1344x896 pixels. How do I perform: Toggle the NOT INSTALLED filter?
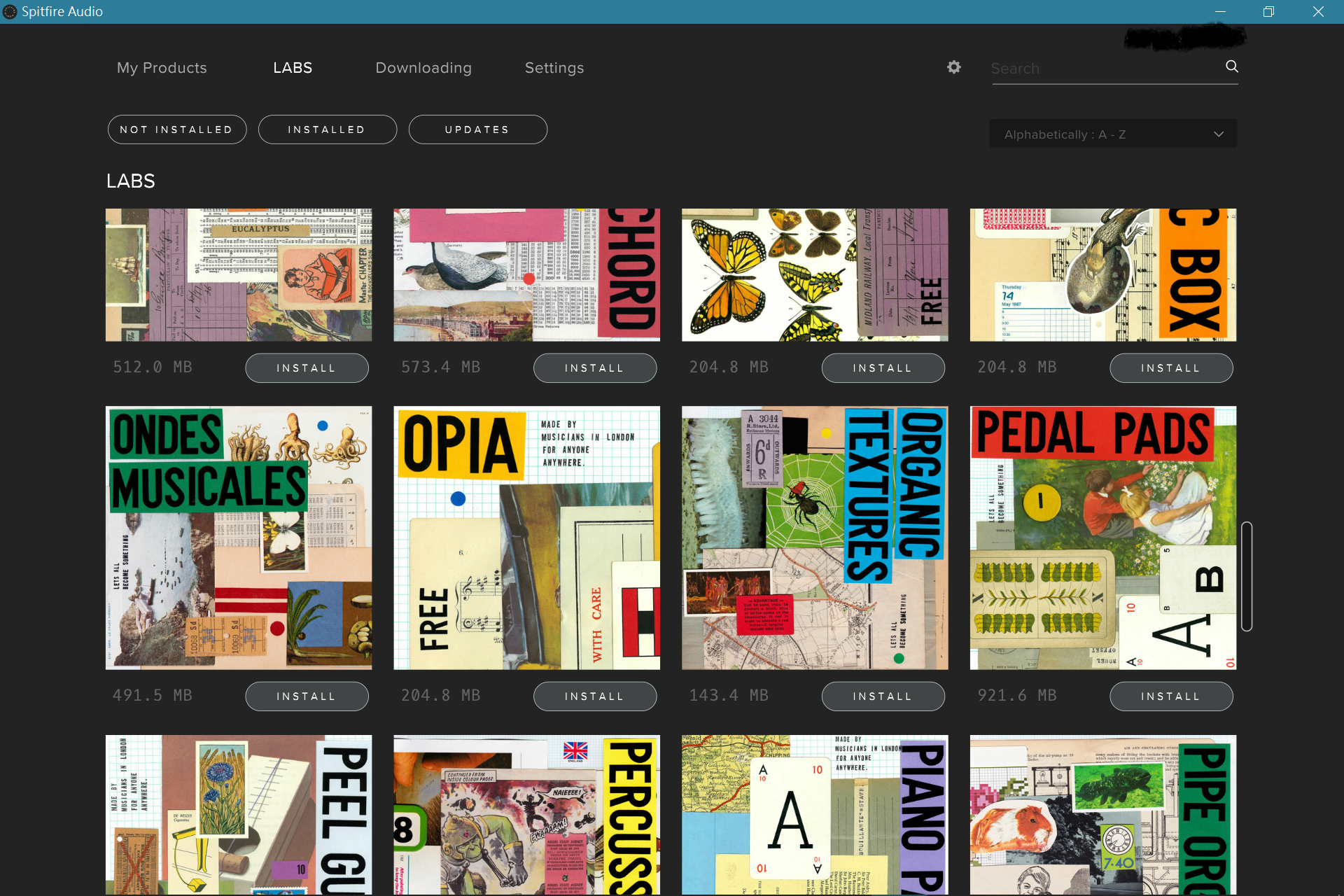pyautogui.click(x=177, y=129)
